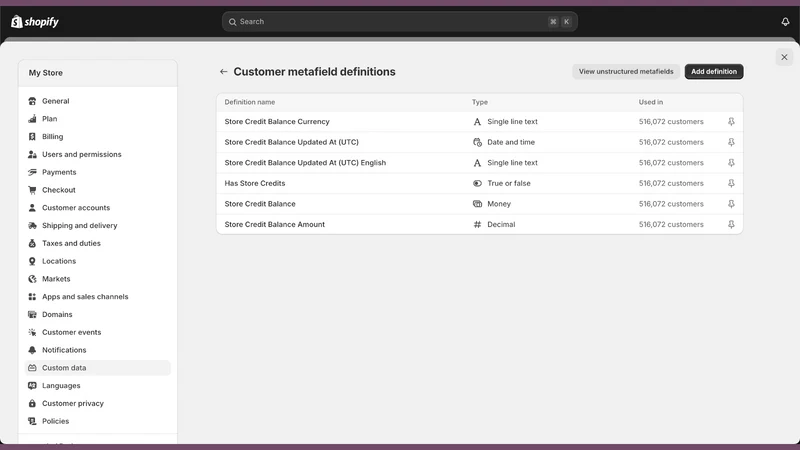Click the Type column header
The height and width of the screenshot is (450, 800).
(480, 102)
